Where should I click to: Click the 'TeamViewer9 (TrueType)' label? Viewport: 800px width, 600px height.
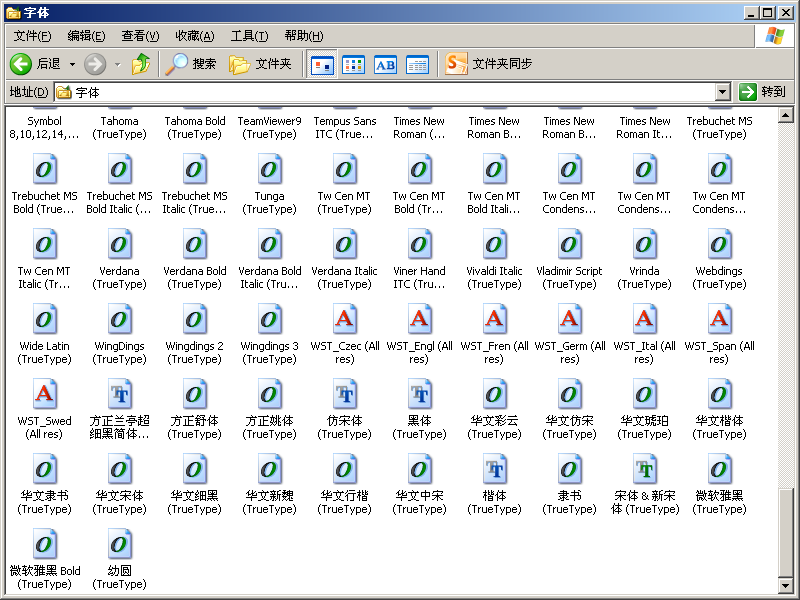tap(269, 128)
